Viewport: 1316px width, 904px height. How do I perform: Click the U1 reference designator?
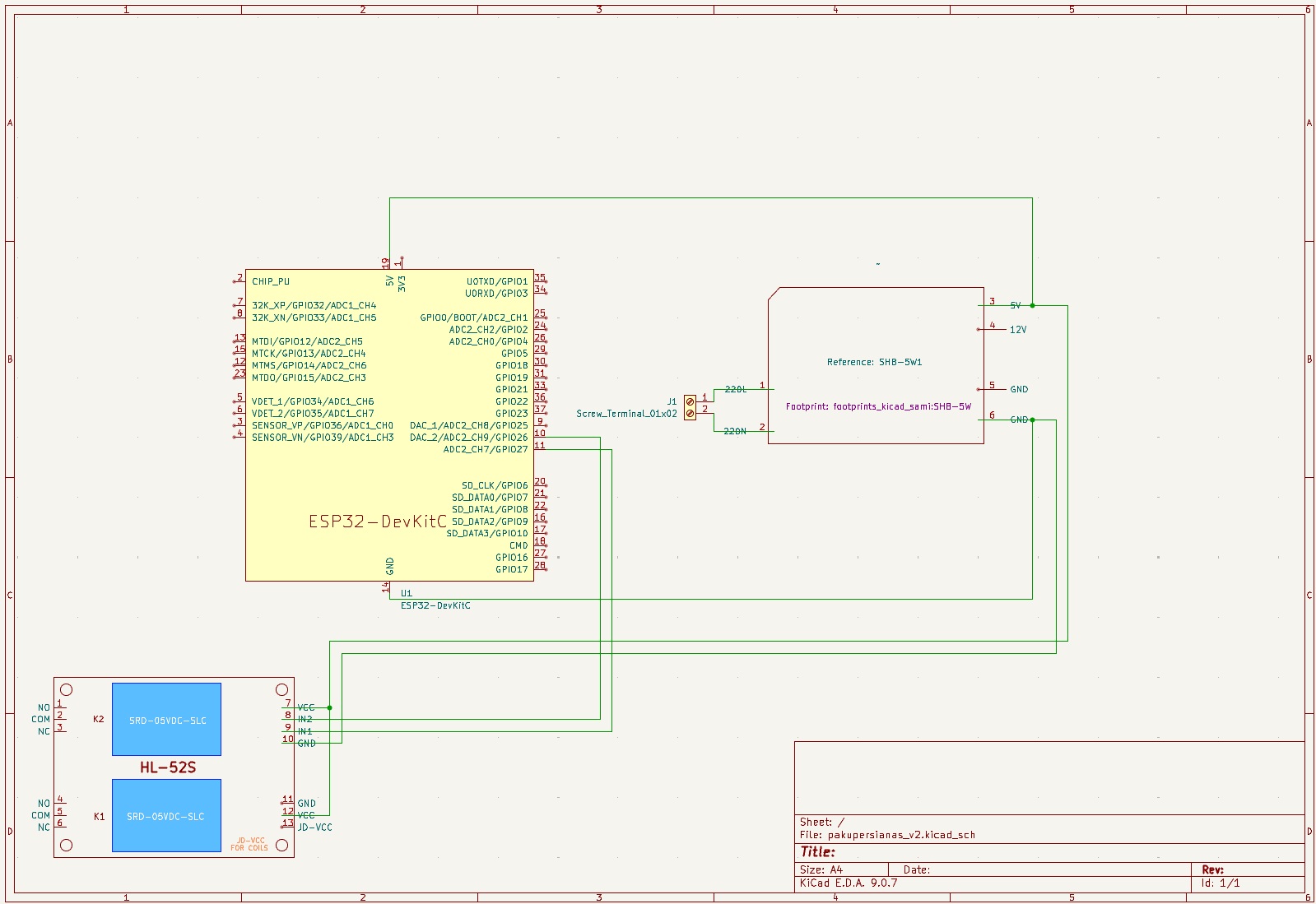tap(407, 593)
